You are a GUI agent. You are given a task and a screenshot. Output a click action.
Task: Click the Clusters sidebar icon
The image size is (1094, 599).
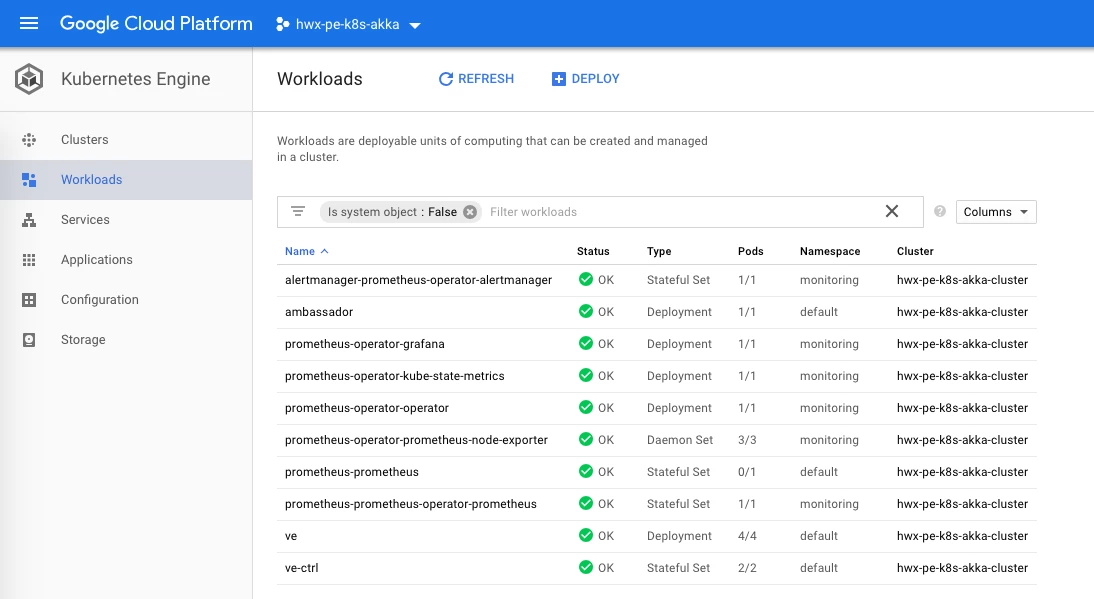click(29, 139)
